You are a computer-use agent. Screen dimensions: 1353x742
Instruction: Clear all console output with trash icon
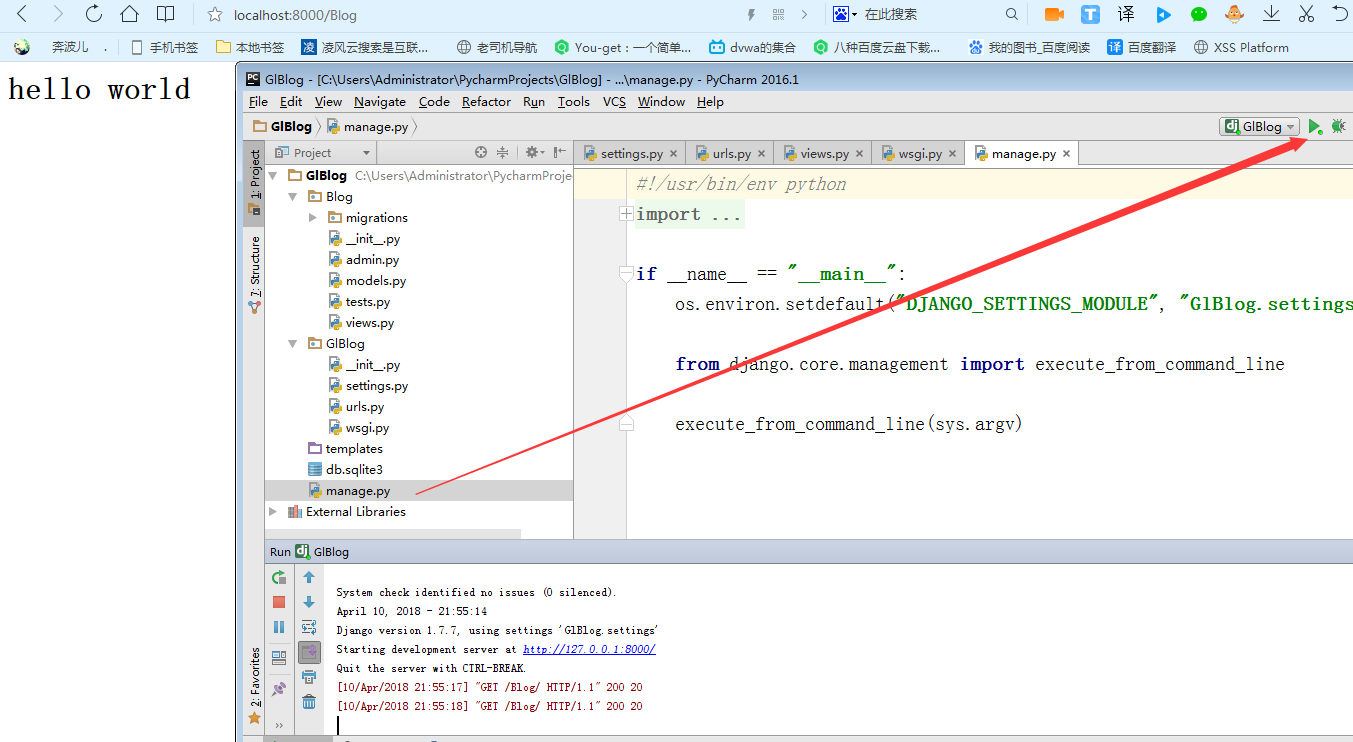coord(309,702)
